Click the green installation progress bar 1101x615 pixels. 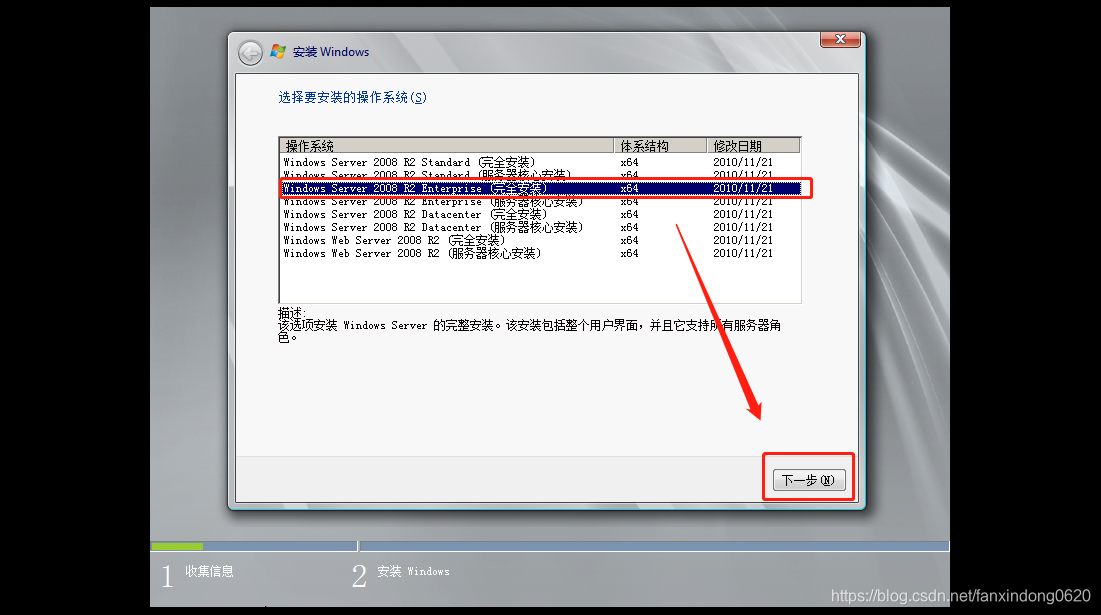click(177, 546)
